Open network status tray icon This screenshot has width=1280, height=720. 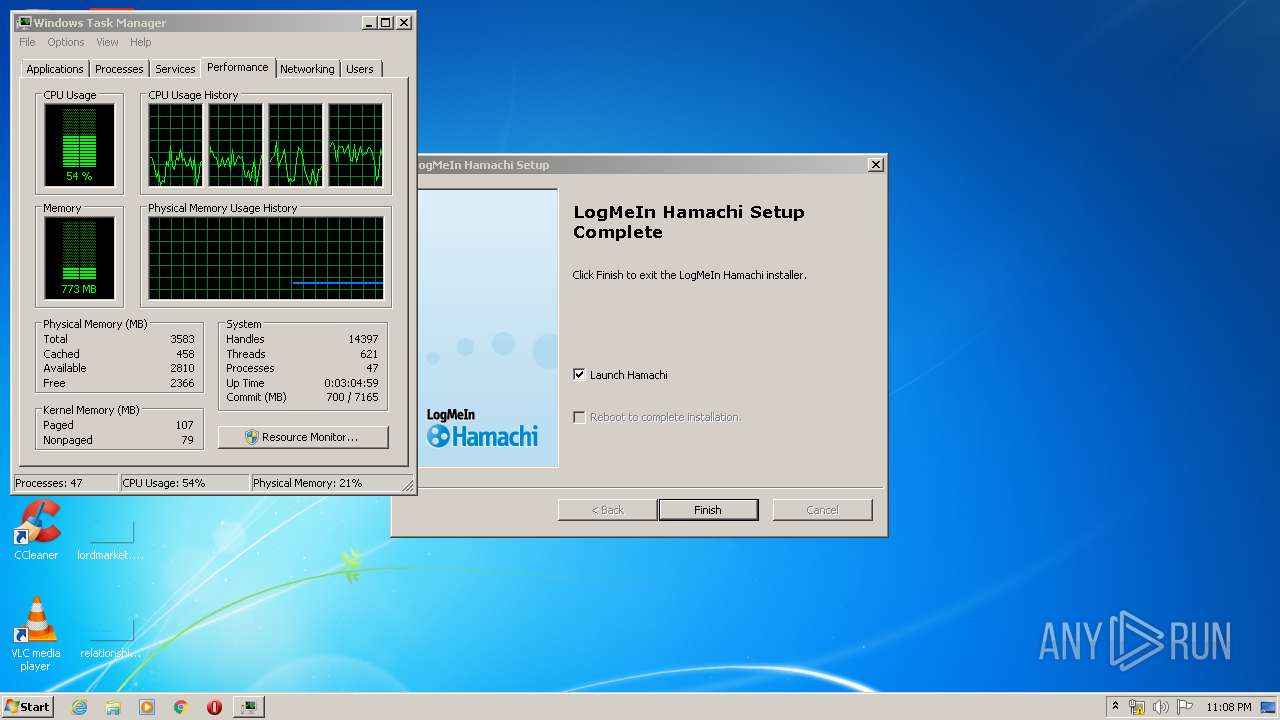point(1137,707)
